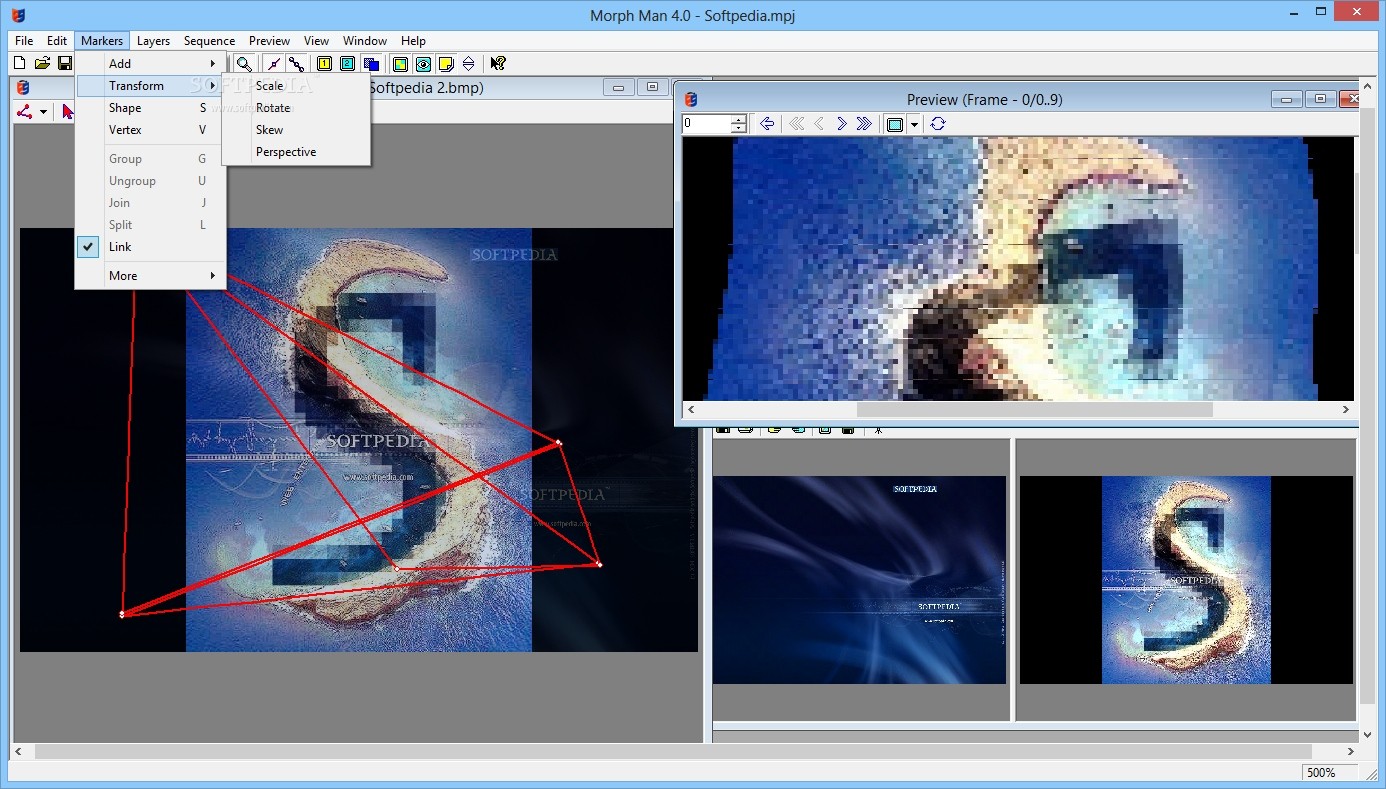Screen dimensions: 1386x789
Task: Click the 500% zoom status value
Action: click(x=1321, y=773)
